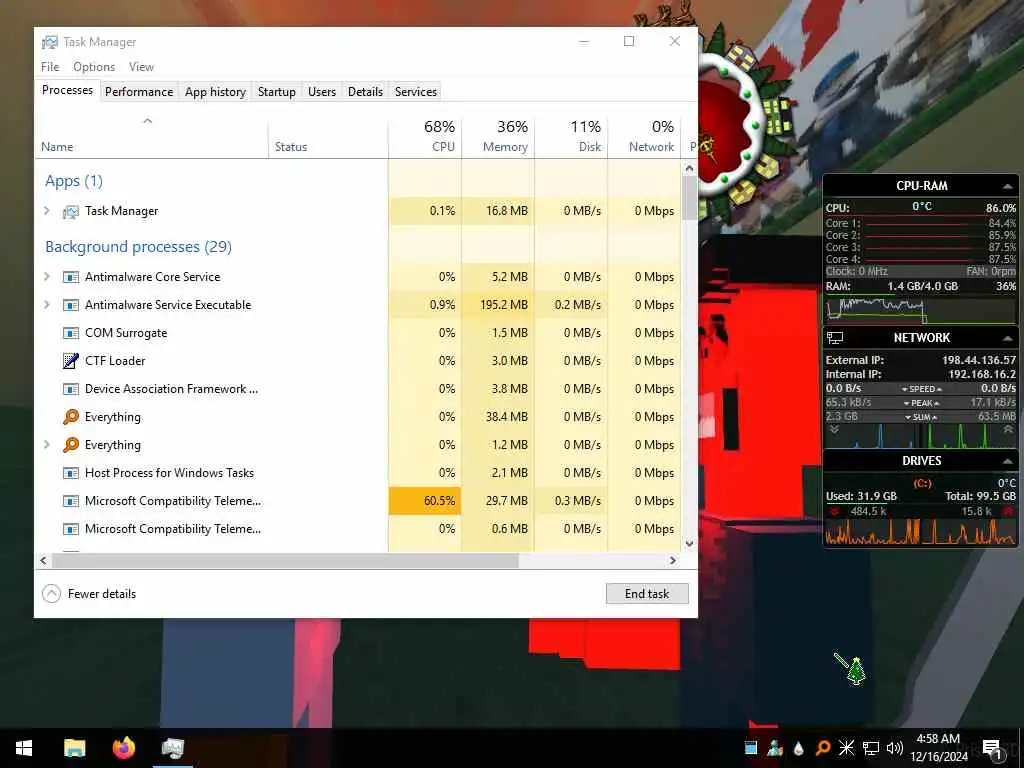The image size is (1024, 768).
Task: Switch to the App history tab
Action: 216,91
